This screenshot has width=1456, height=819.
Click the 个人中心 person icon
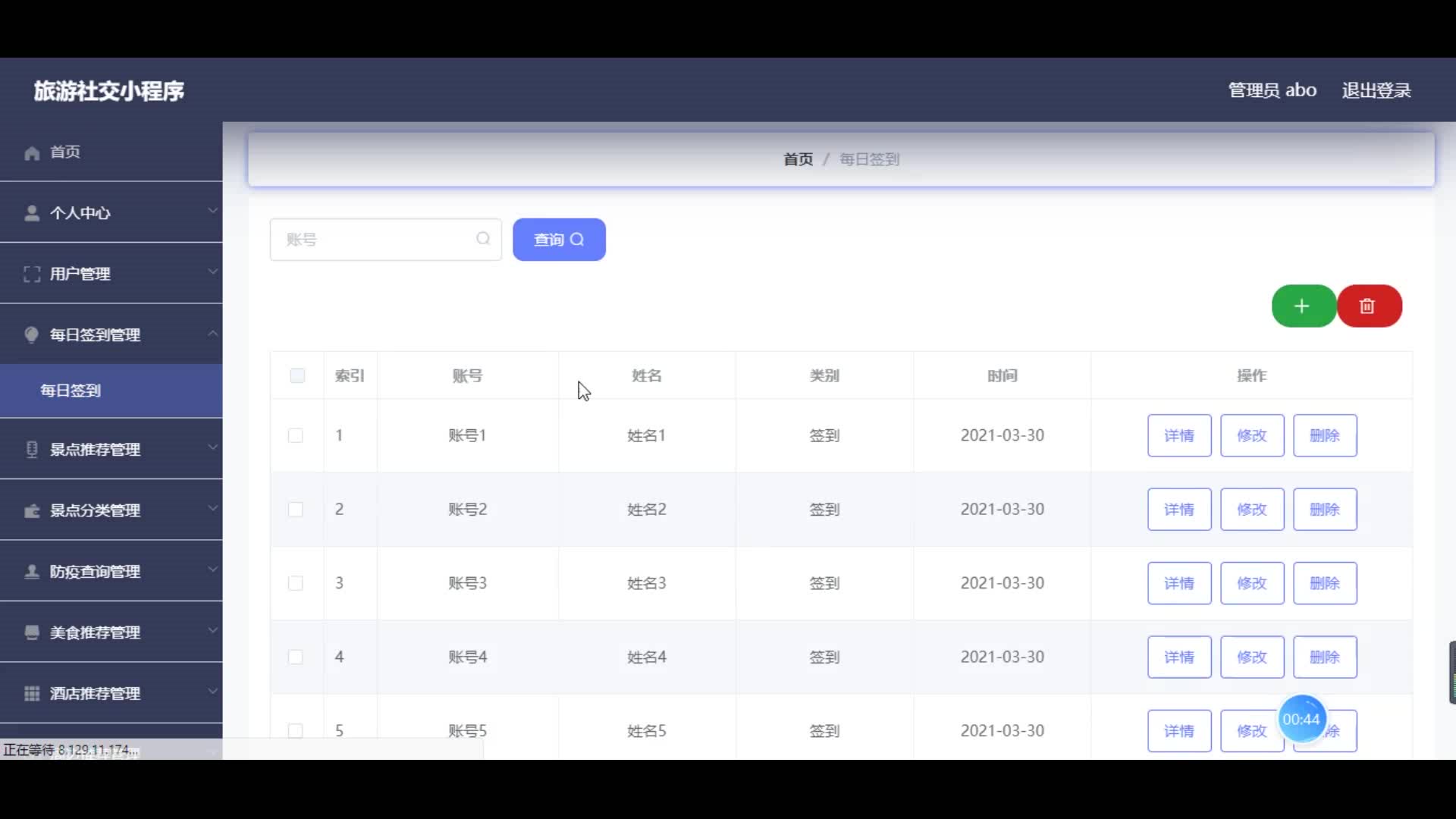(32, 214)
